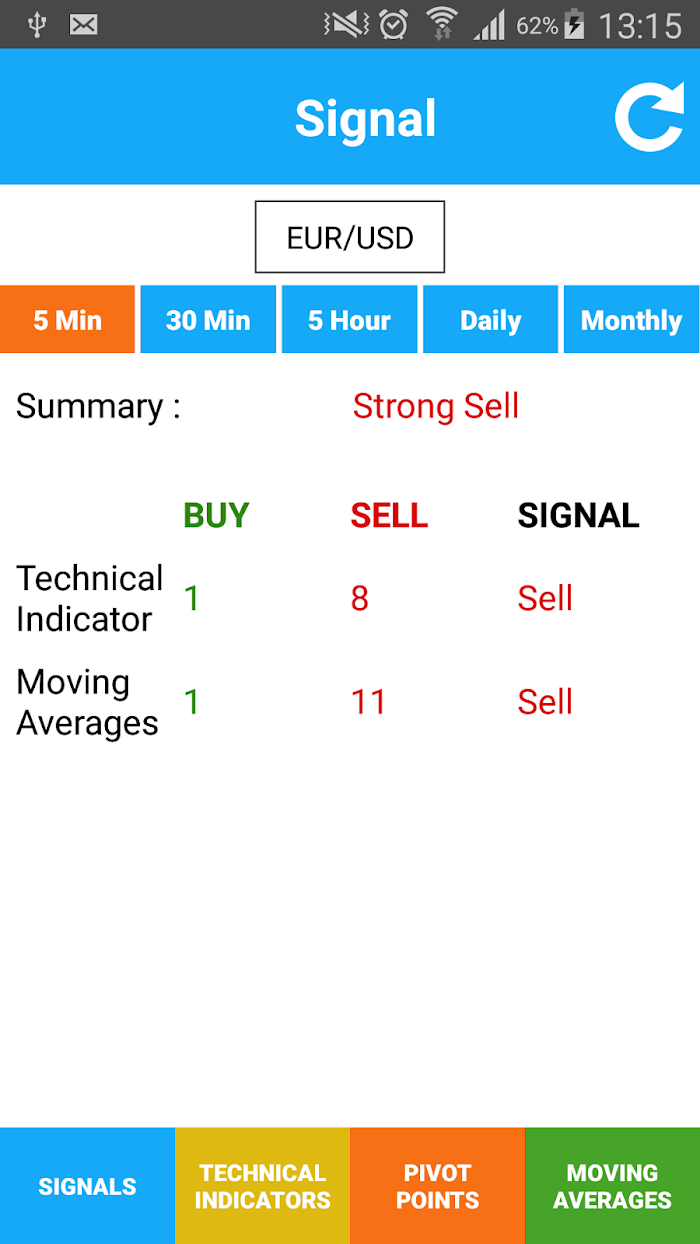Screen dimensions: 700x1244
Task: Tap the Technical Indicator row Sell signal
Action: pyautogui.click(x=545, y=598)
